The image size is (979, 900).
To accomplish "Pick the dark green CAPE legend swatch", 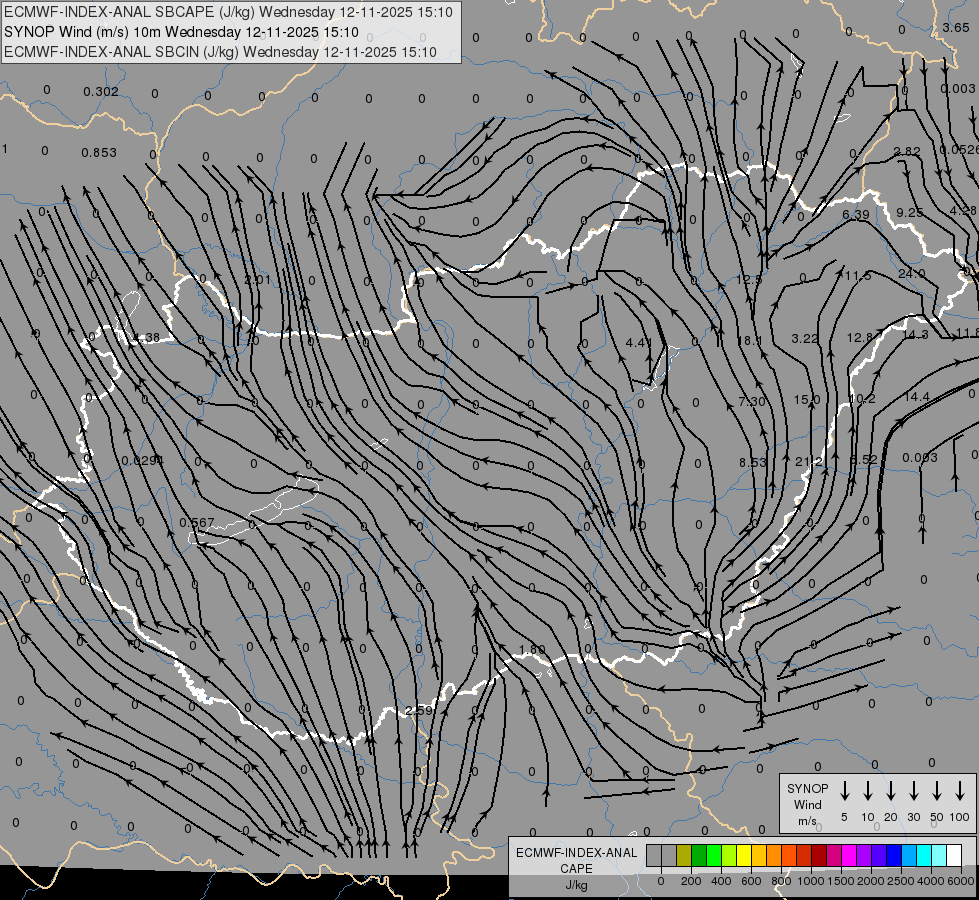I will [699, 855].
